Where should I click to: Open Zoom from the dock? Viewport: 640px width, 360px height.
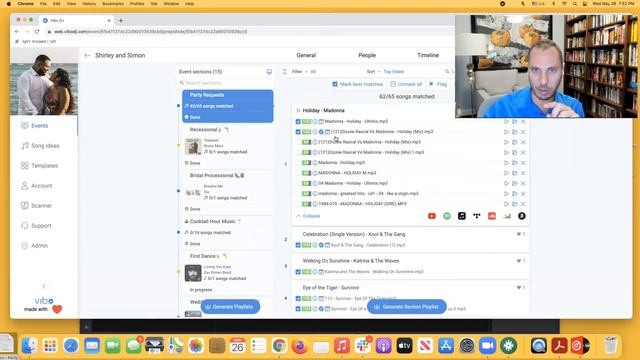click(x=487, y=346)
